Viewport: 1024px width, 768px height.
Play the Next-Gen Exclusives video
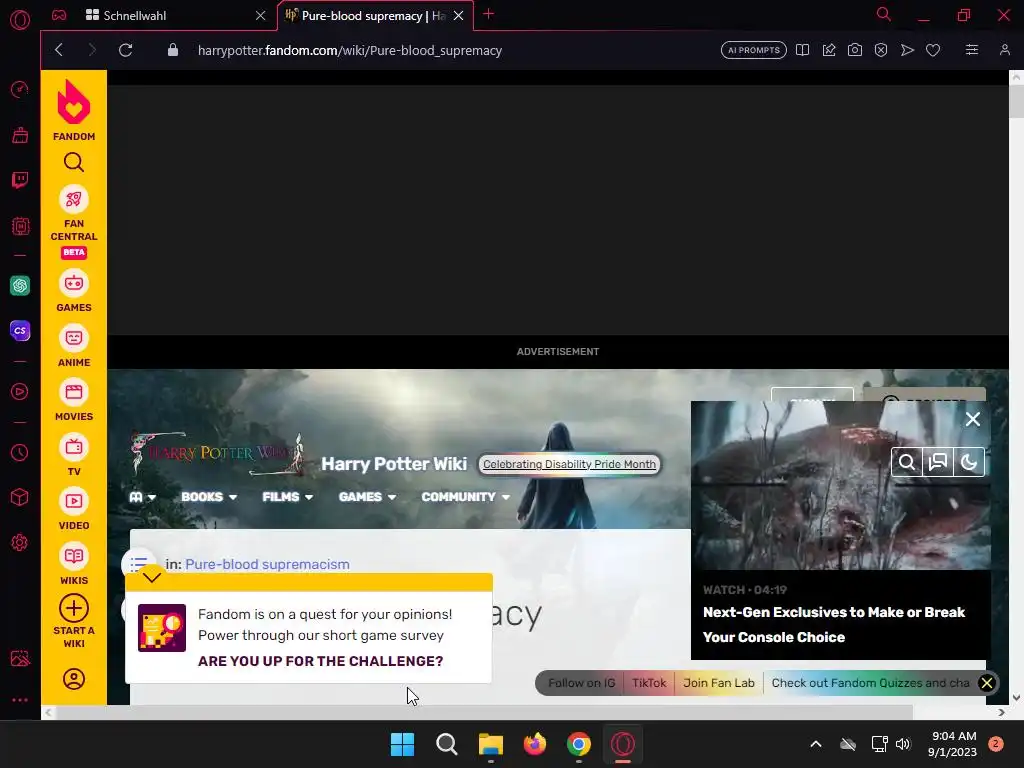click(x=840, y=486)
